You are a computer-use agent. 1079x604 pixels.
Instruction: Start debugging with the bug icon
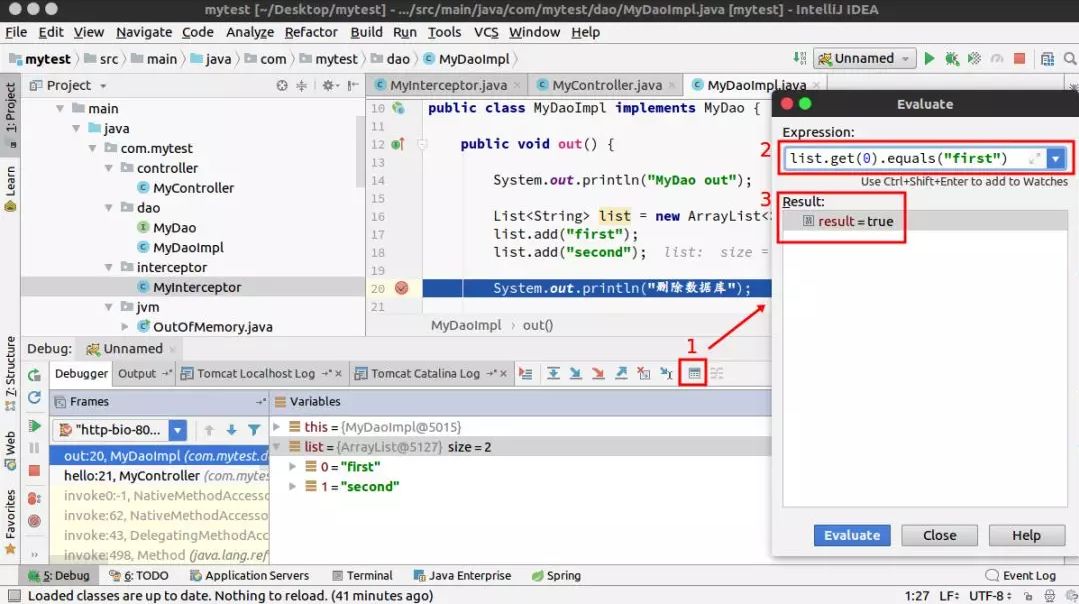[952, 58]
